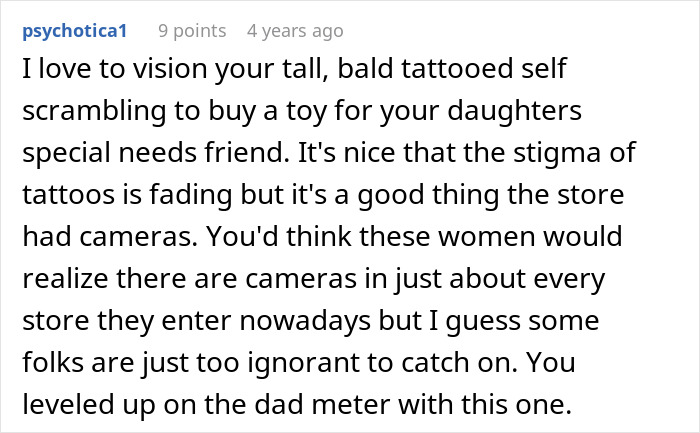Click the '4 years ago' timestamp
The image size is (700, 433).
(295, 30)
